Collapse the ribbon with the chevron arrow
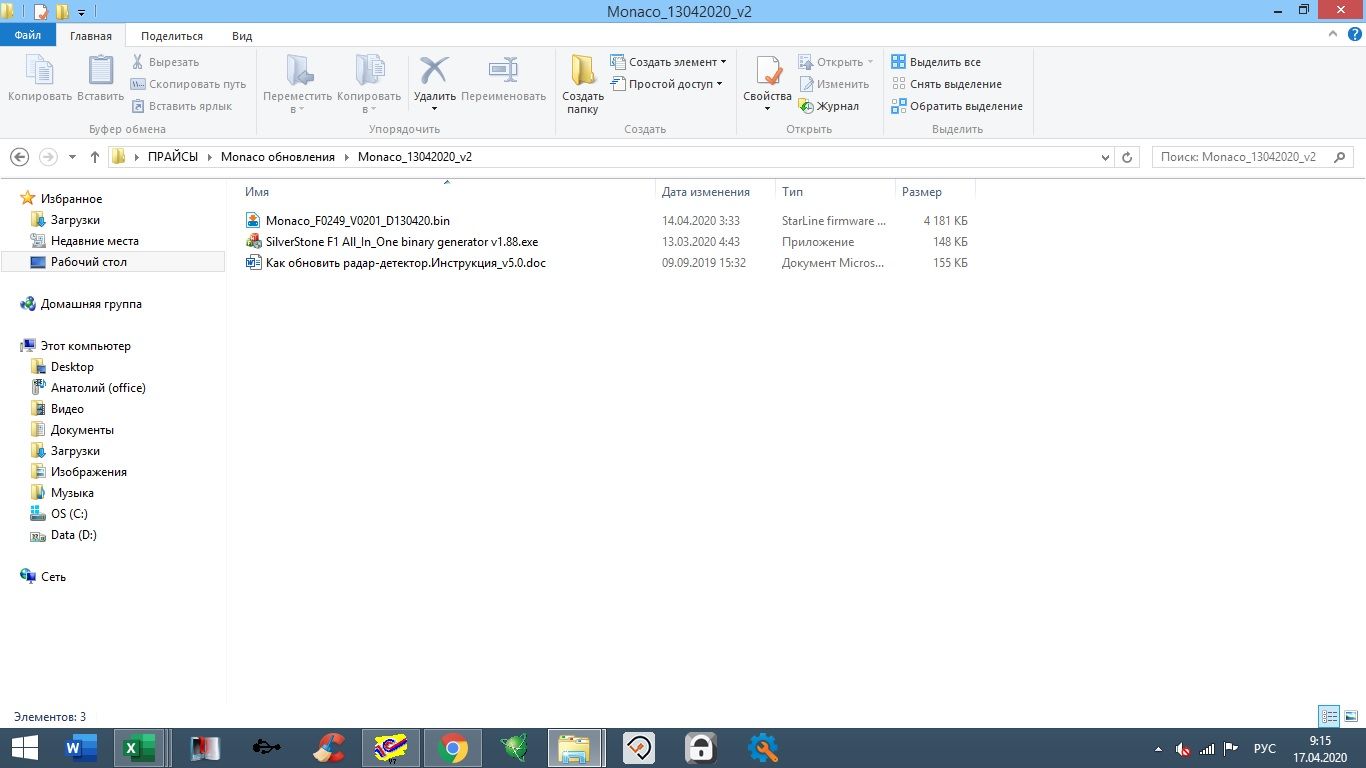1366x768 pixels. [x=1331, y=34]
